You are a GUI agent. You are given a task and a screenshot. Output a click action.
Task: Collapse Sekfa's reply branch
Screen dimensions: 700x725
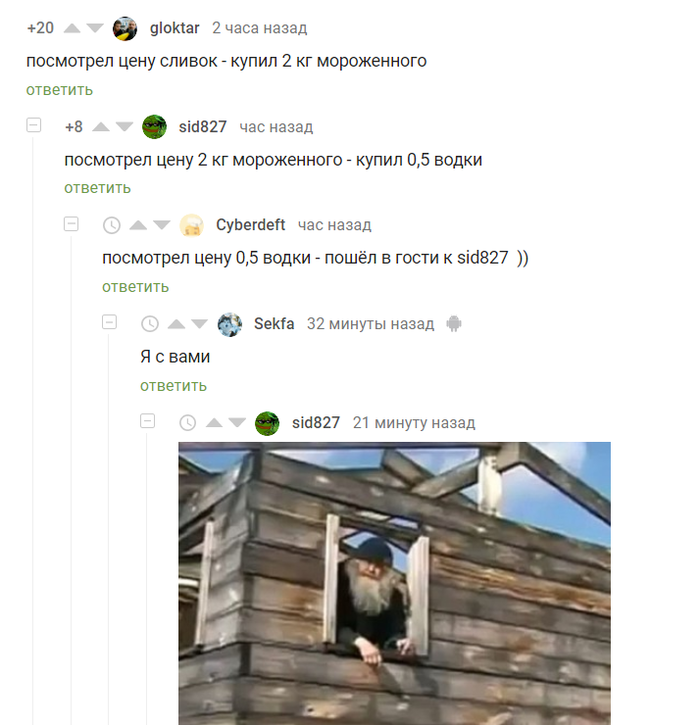point(110,322)
